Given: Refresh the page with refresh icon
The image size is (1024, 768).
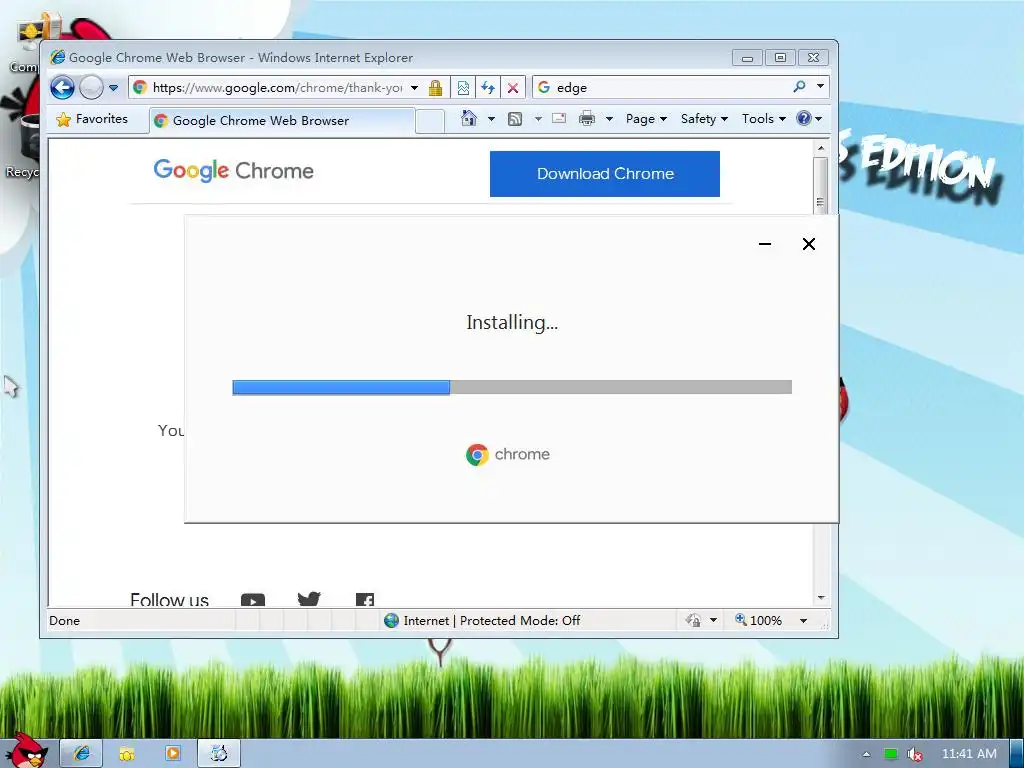Looking at the screenshot, I should click(x=488, y=88).
